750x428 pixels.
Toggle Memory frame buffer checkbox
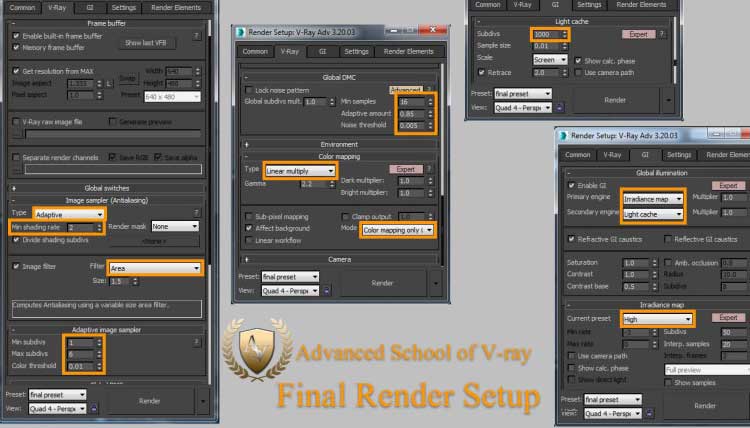16,47
